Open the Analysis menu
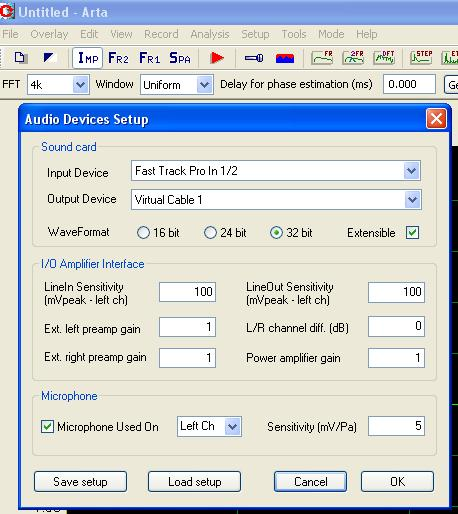Screen dimensions: 458x514 coord(210,34)
